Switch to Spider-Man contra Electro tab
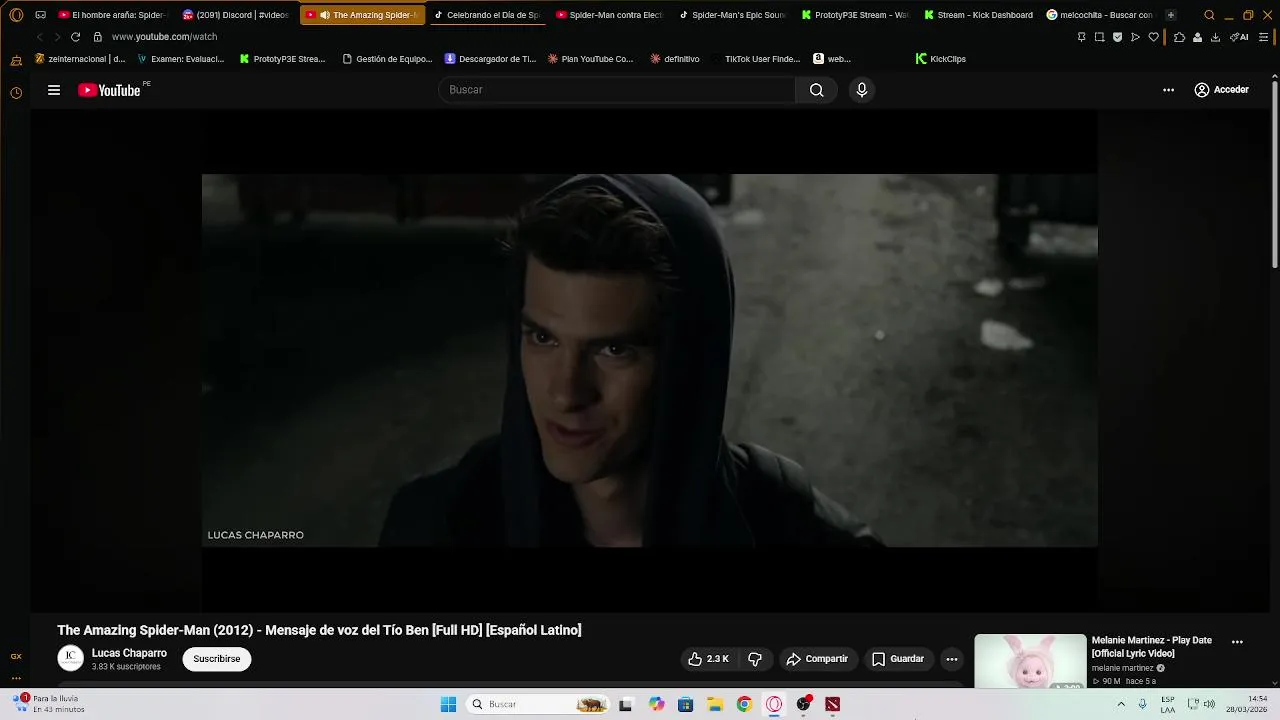This screenshot has width=1280, height=720. tap(609, 15)
